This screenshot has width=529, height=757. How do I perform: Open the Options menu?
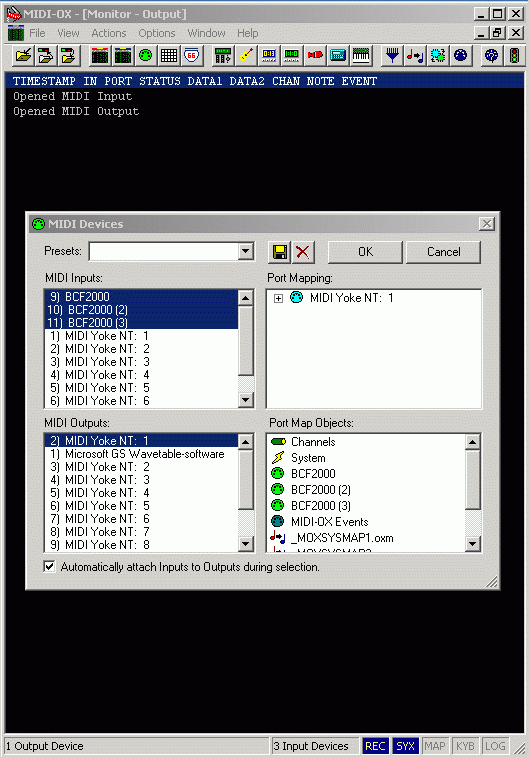point(157,33)
